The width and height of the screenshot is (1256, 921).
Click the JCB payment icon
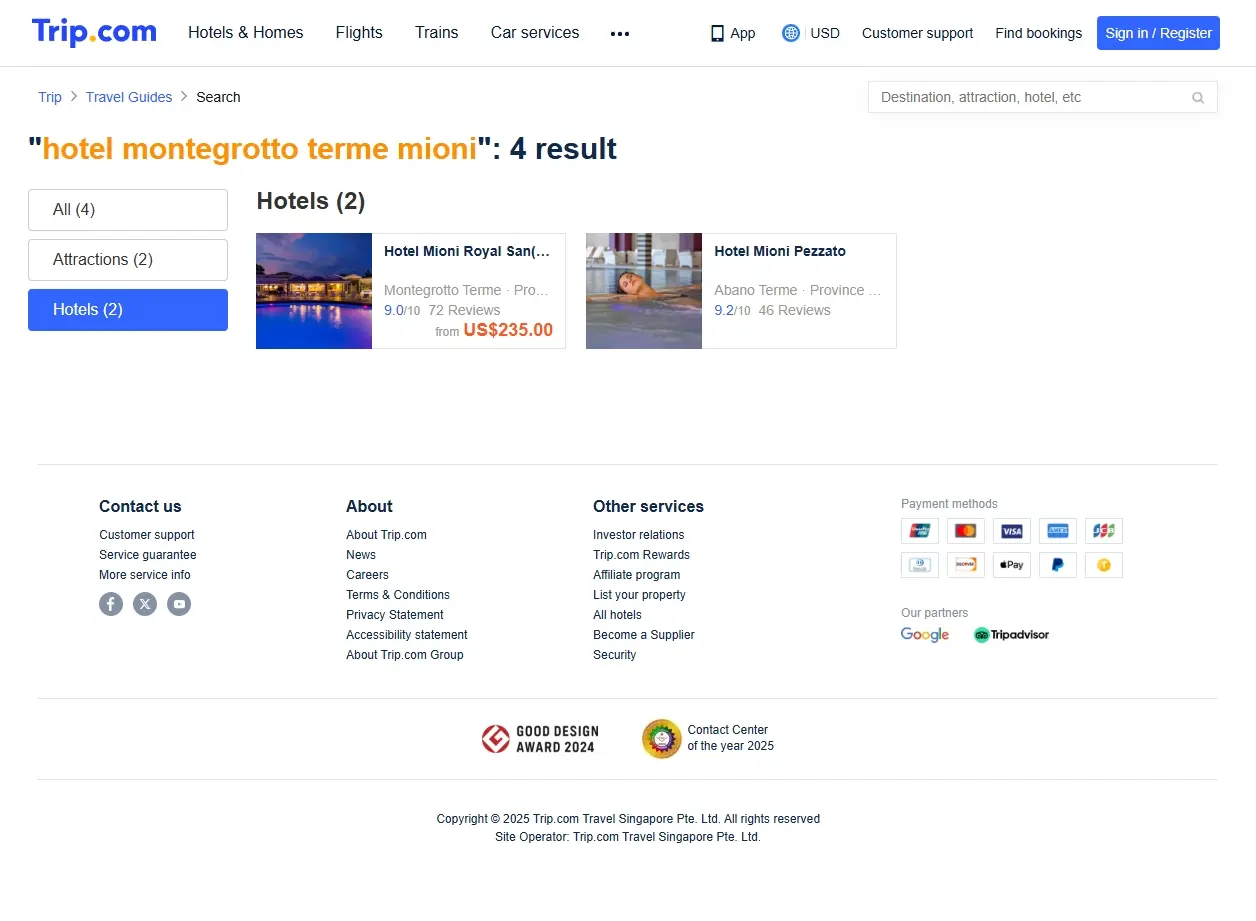pos(1104,531)
